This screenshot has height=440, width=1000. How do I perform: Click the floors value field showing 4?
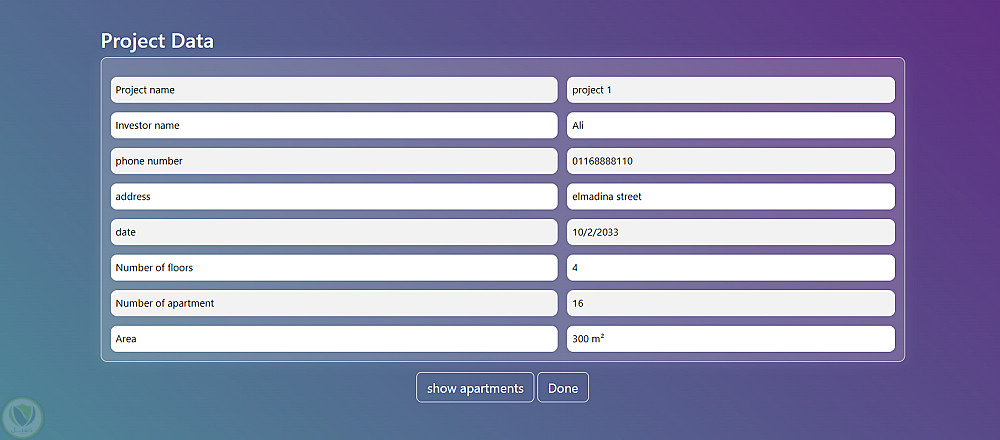[x=730, y=268]
